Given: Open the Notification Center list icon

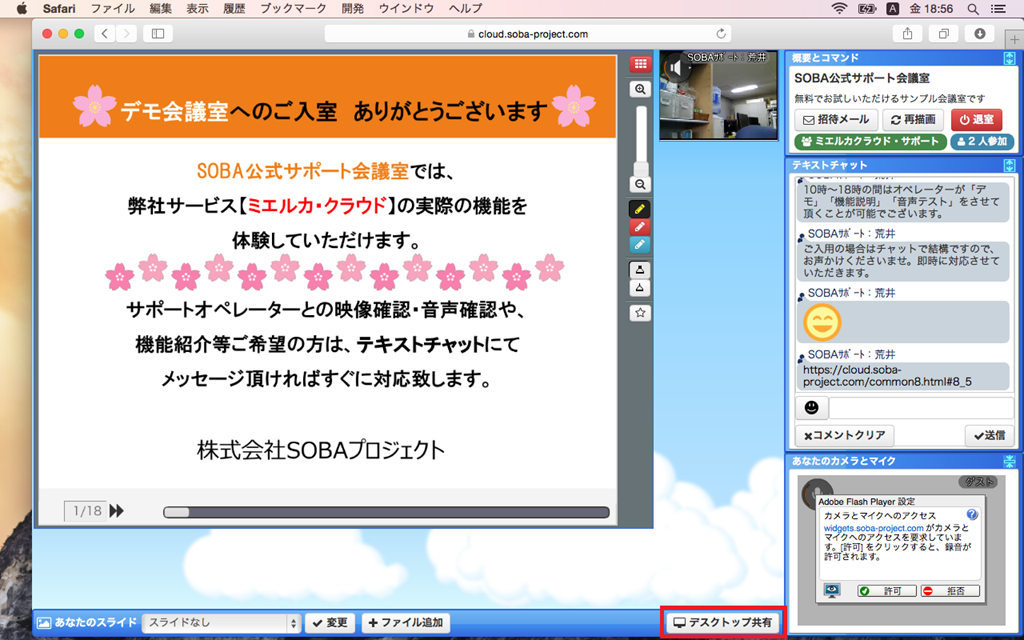Looking at the screenshot, I should (x=999, y=8).
